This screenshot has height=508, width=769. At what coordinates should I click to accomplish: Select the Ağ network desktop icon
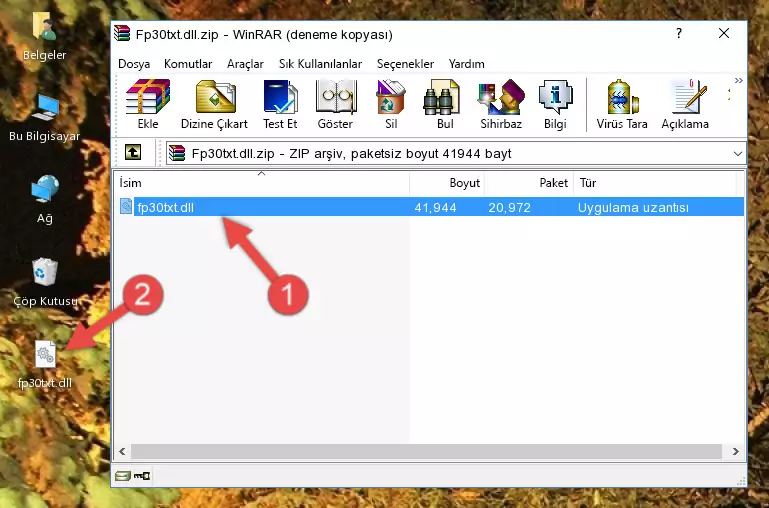pyautogui.click(x=44, y=200)
